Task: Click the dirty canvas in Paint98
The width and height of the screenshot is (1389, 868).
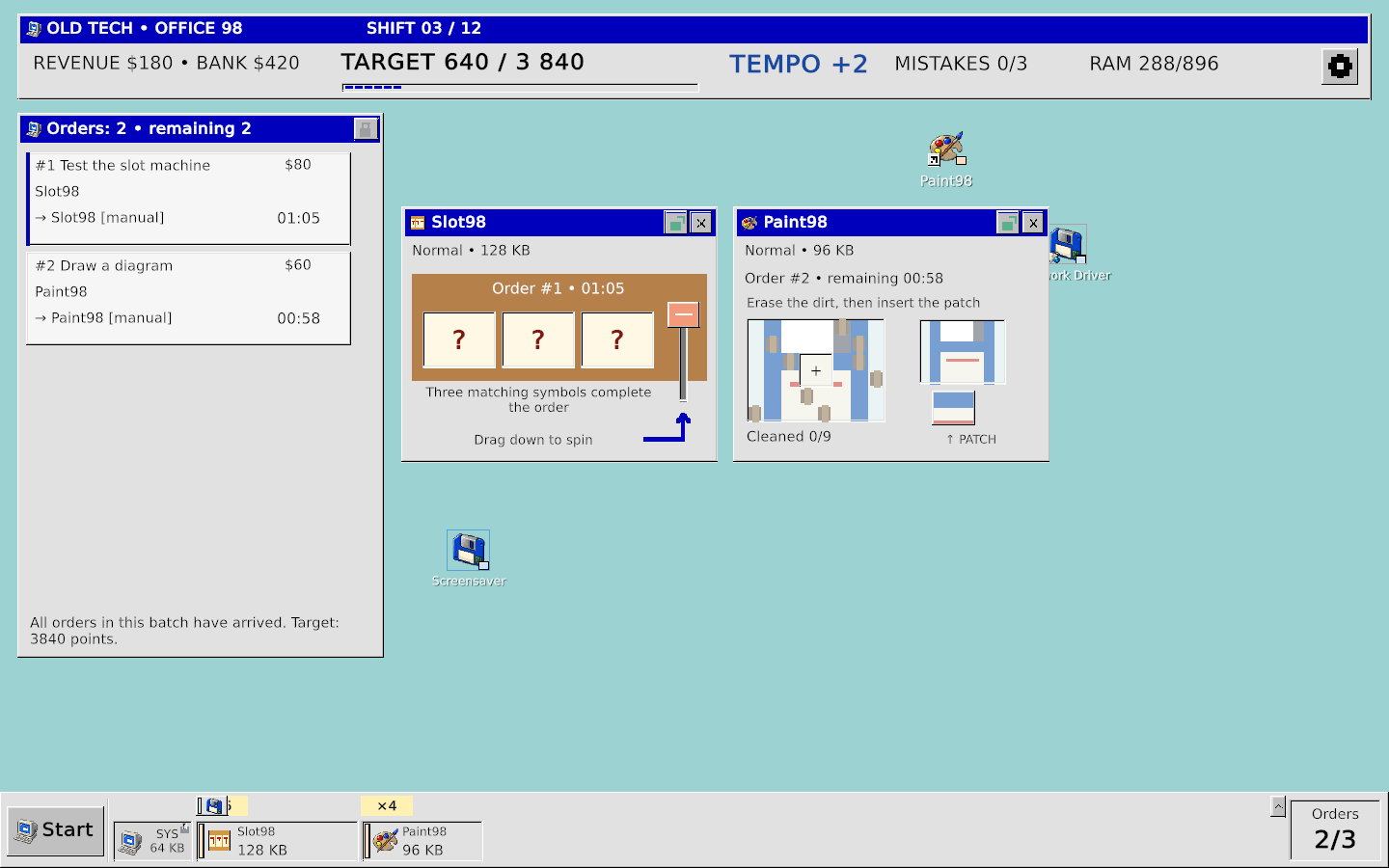Action: (816, 371)
